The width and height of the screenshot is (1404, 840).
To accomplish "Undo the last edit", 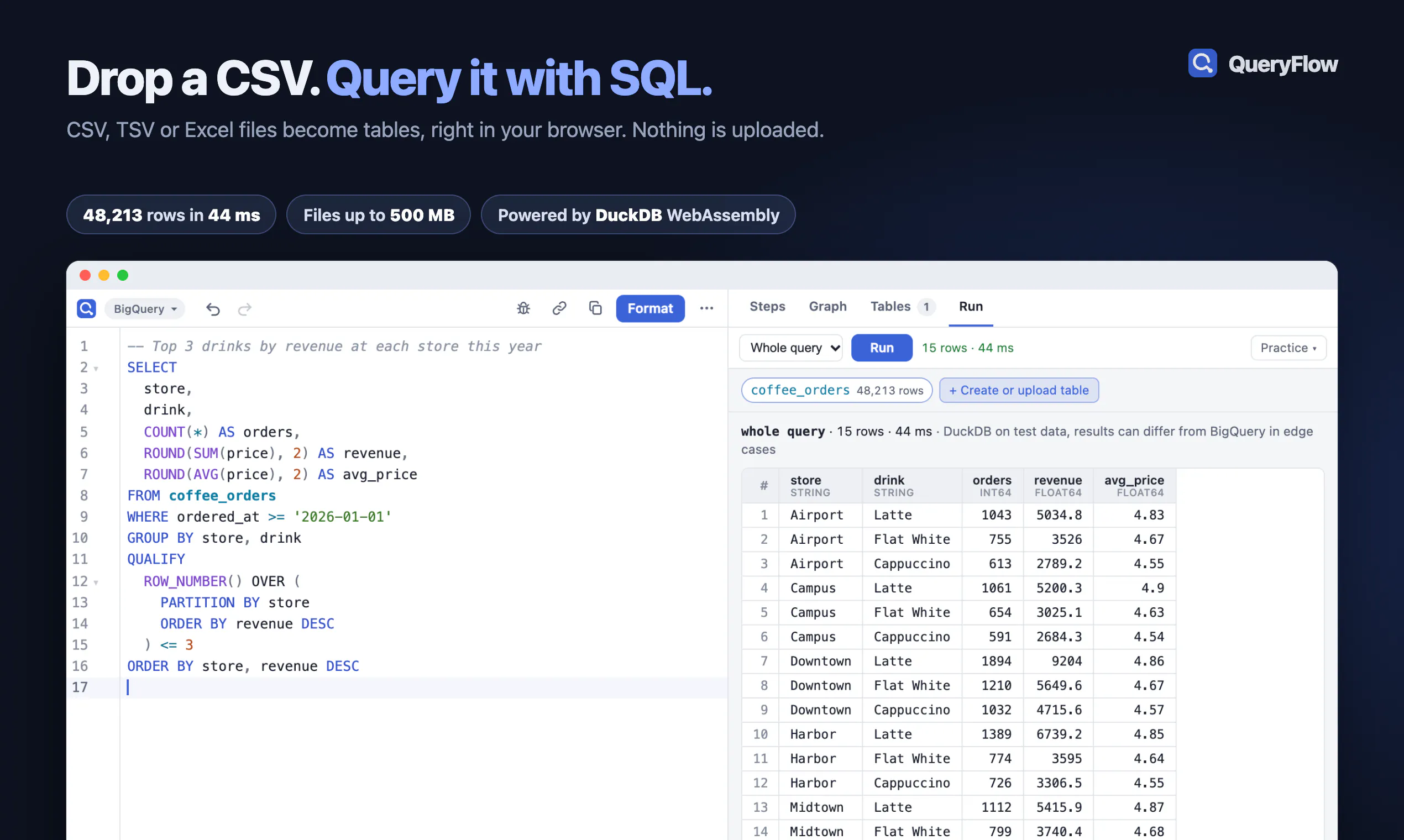I will [x=213, y=309].
